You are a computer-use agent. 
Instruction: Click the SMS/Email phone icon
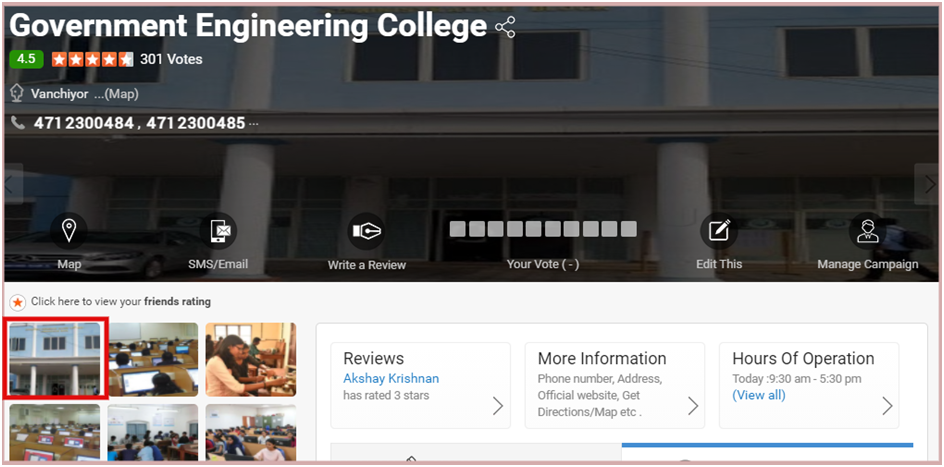(218, 231)
